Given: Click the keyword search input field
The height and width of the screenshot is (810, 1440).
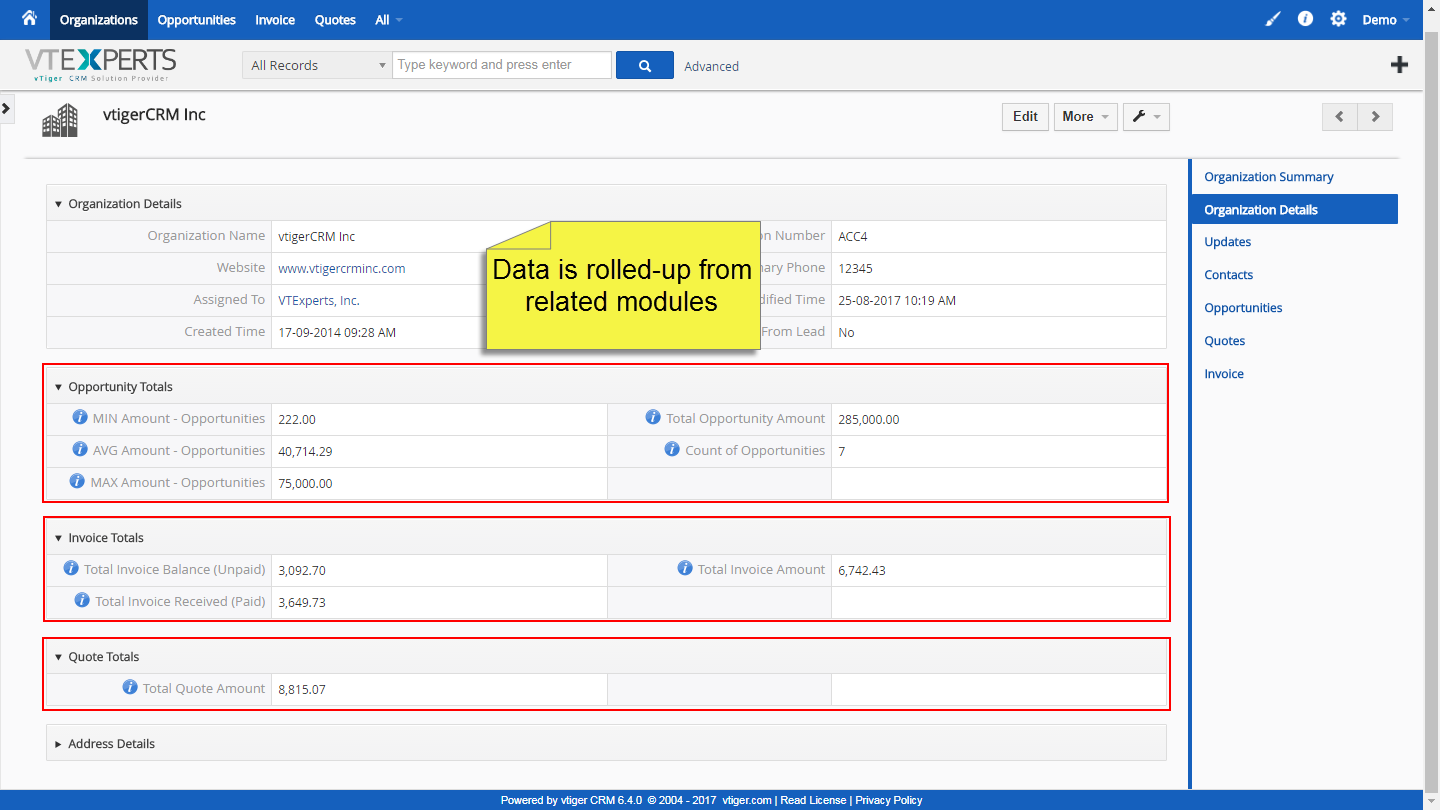Looking at the screenshot, I should click(x=502, y=65).
